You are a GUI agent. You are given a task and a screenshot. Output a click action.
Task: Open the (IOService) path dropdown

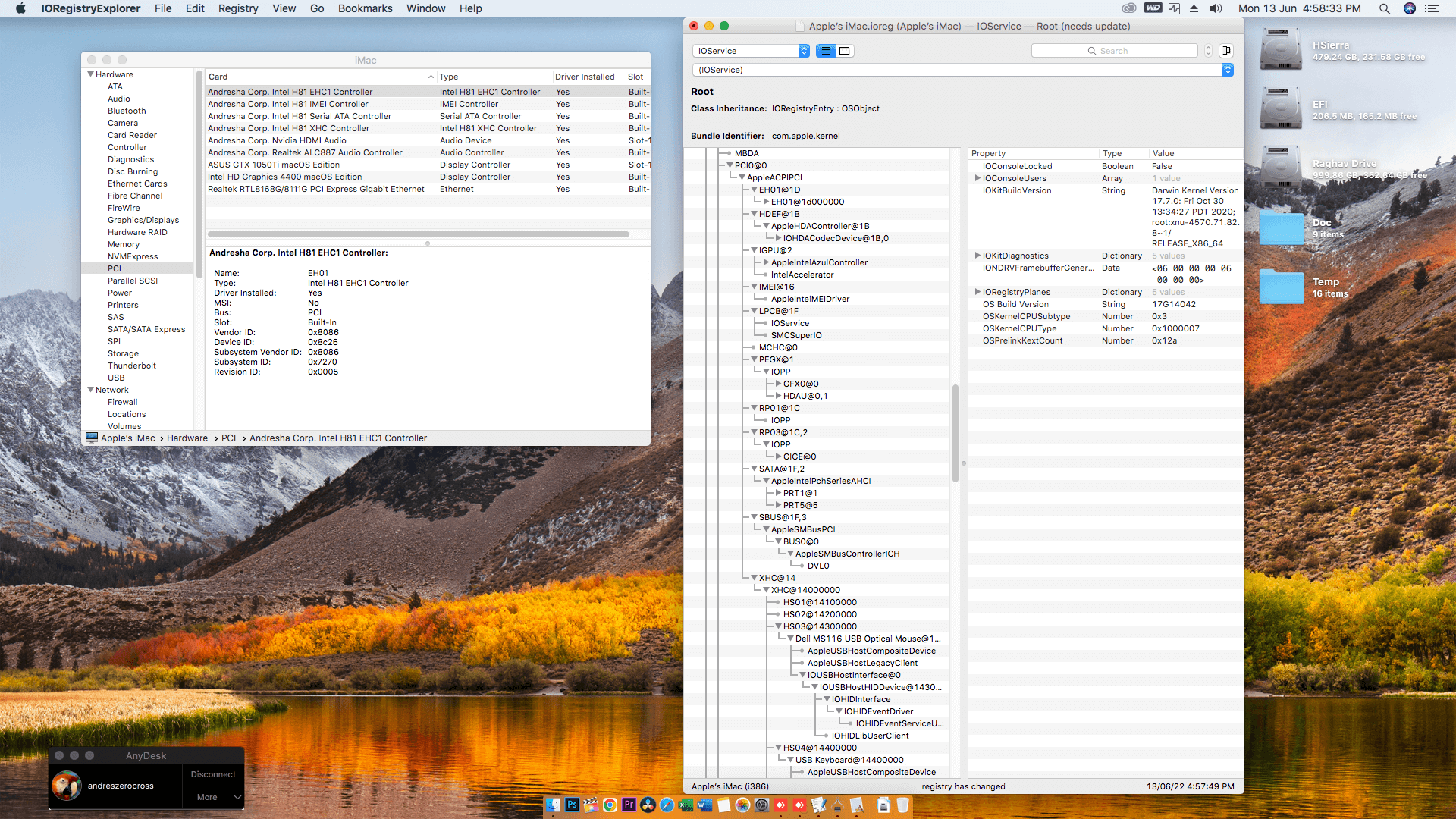click(963, 70)
